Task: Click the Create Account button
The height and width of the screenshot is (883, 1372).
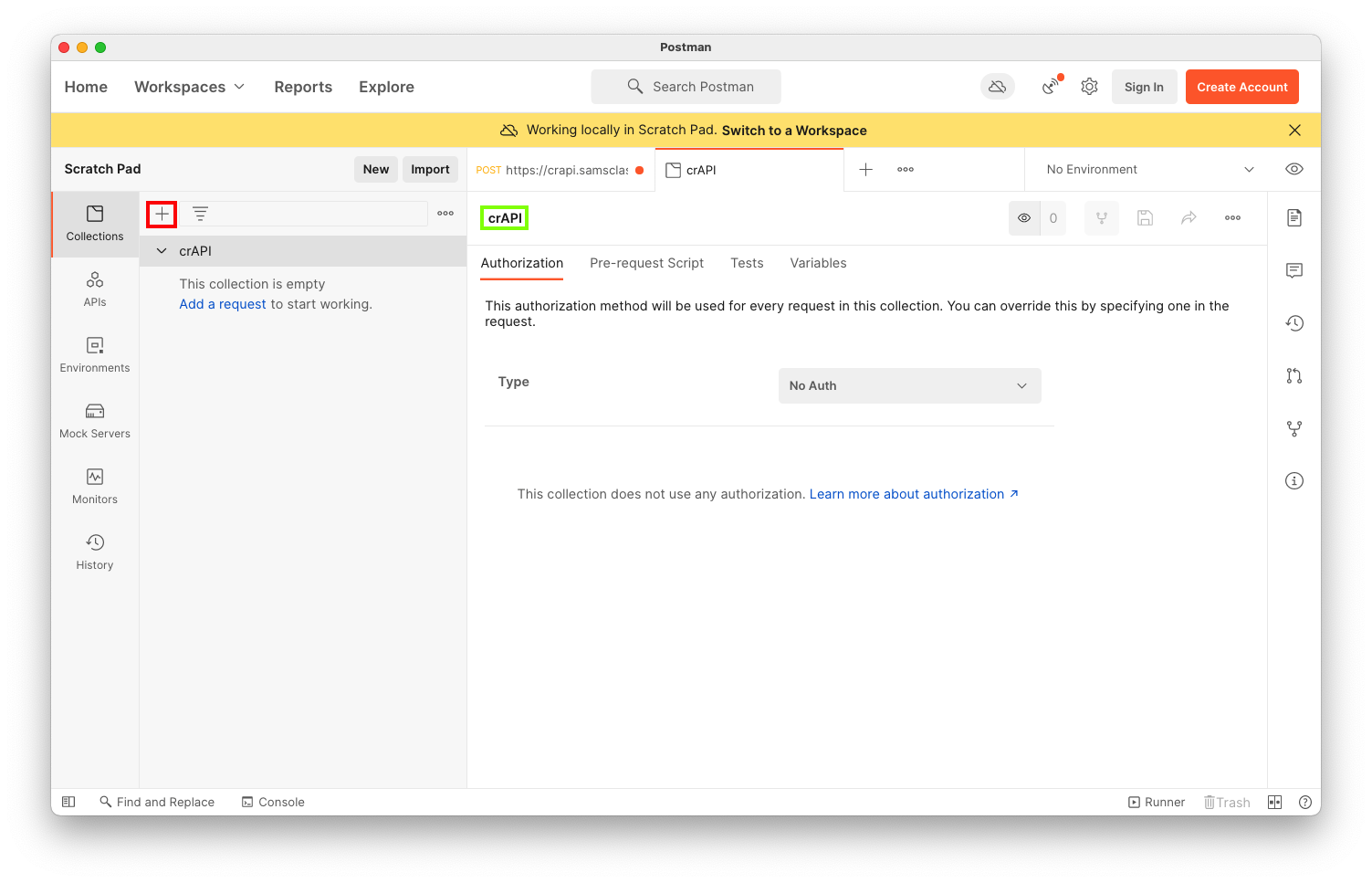Action: pyautogui.click(x=1242, y=87)
